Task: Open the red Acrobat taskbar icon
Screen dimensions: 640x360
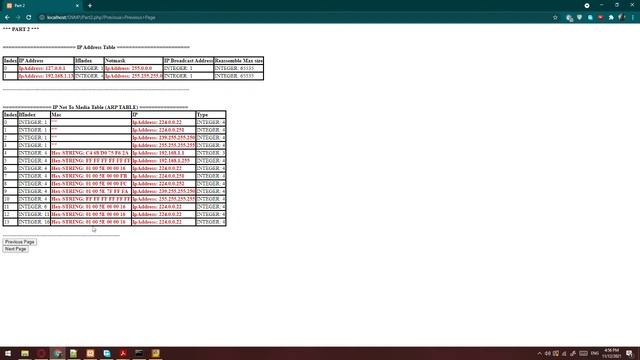Action: pyautogui.click(x=123, y=353)
